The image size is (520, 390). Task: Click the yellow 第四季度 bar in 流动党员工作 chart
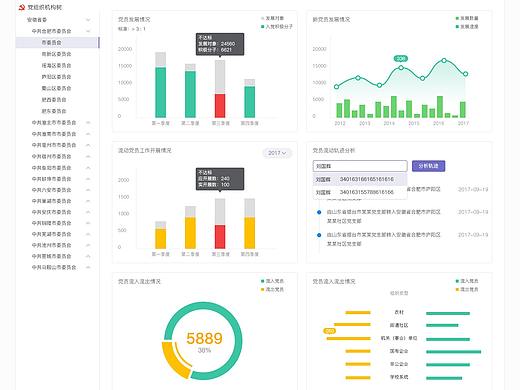point(250,233)
